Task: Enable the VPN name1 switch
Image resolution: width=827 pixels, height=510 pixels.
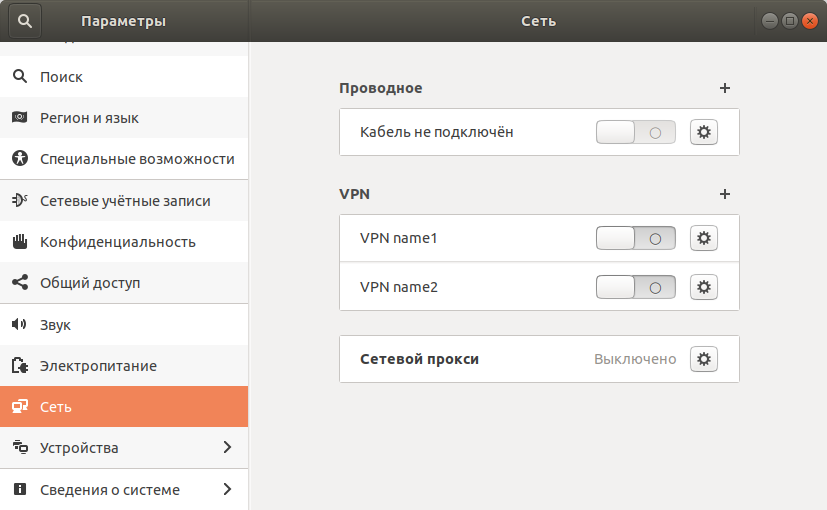Action: 635,238
